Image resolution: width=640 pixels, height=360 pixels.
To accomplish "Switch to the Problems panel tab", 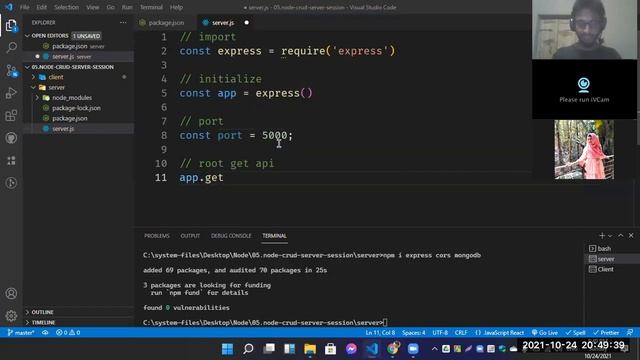I will [x=157, y=236].
